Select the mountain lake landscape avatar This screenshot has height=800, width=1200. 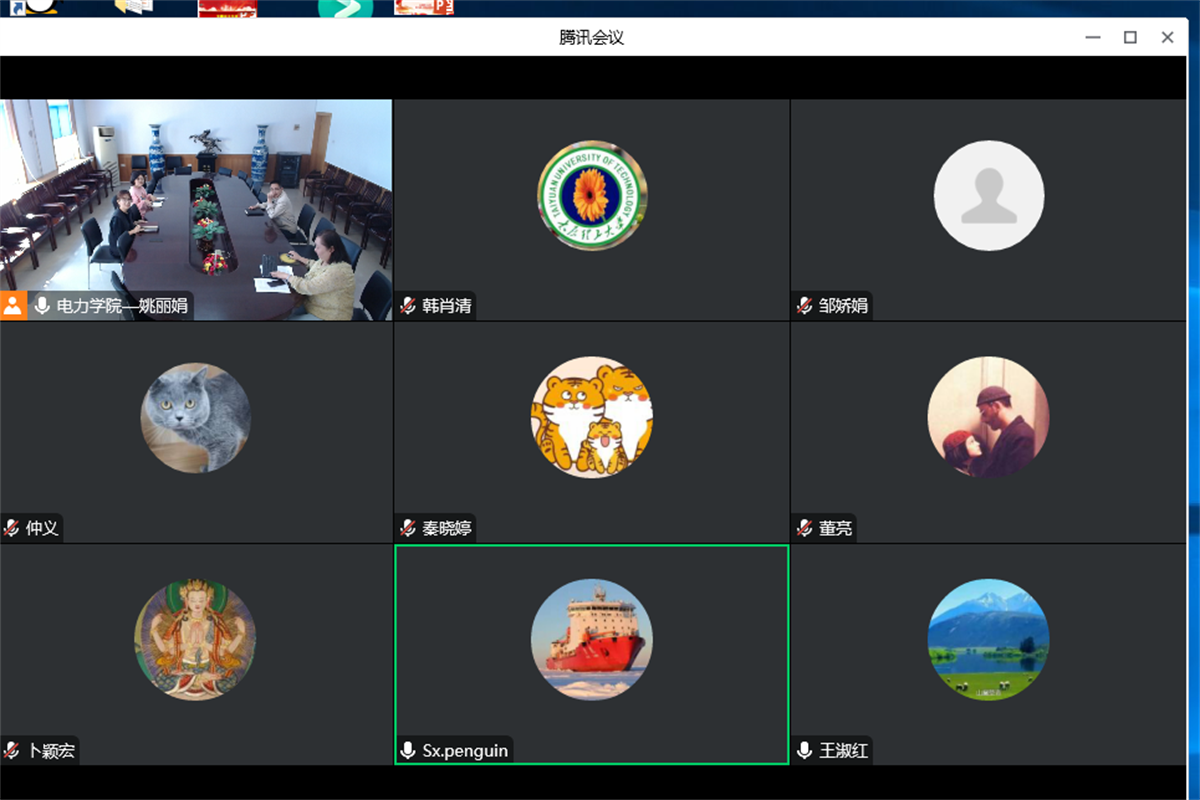tap(988, 640)
